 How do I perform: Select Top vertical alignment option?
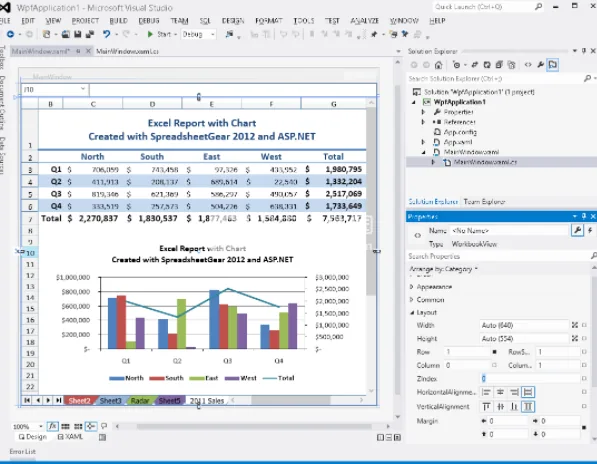pos(486,407)
